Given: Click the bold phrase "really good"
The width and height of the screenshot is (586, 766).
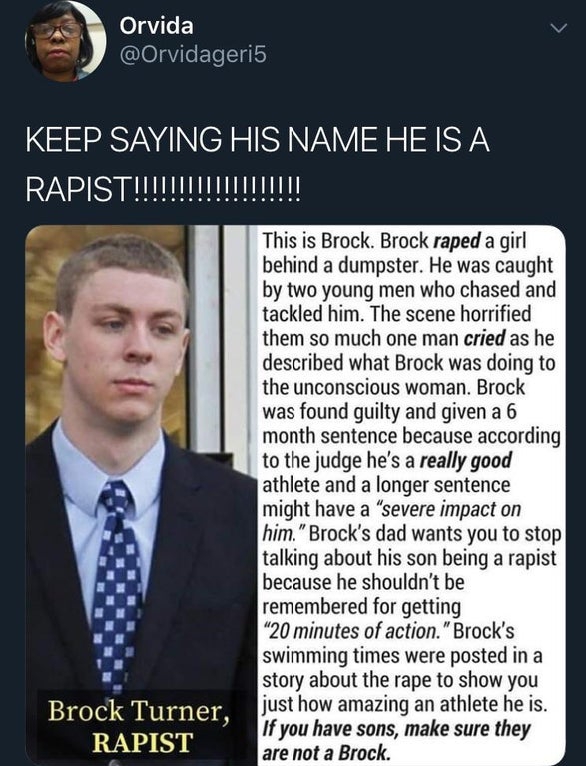Looking at the screenshot, I should coord(466,461).
